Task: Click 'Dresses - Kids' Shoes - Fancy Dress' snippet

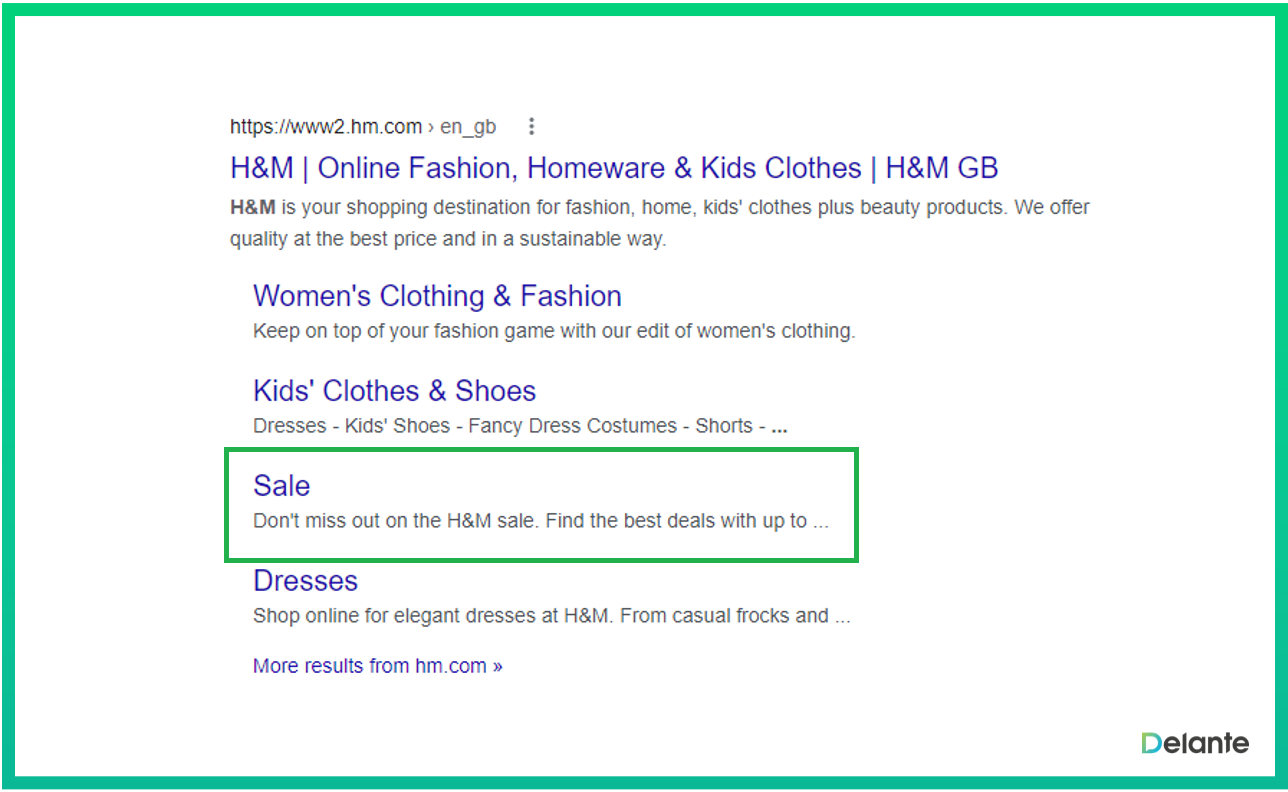Action: point(520,426)
